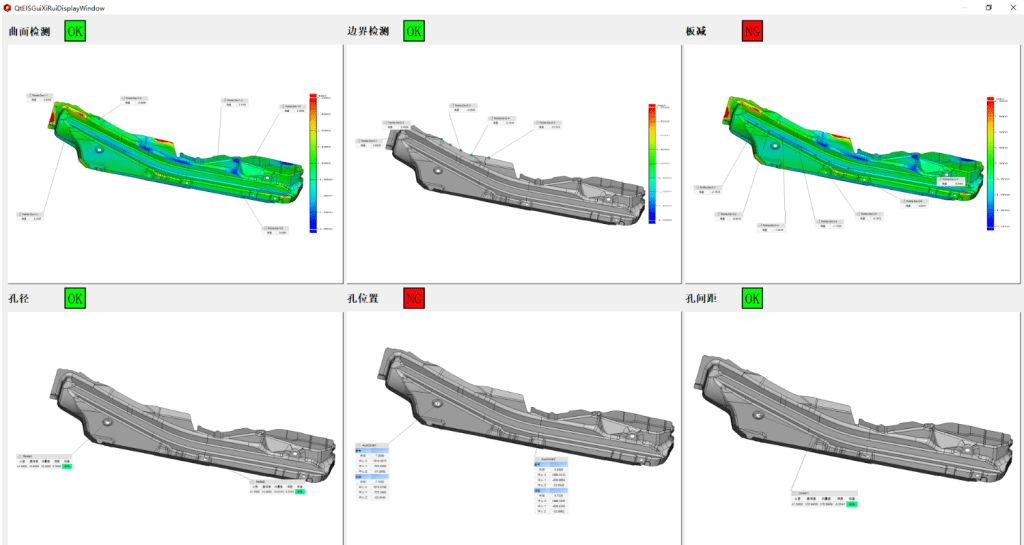This screenshot has height=545, width=1024.
Task: Select the red NG indicator beside 板减
Action: tap(752, 31)
